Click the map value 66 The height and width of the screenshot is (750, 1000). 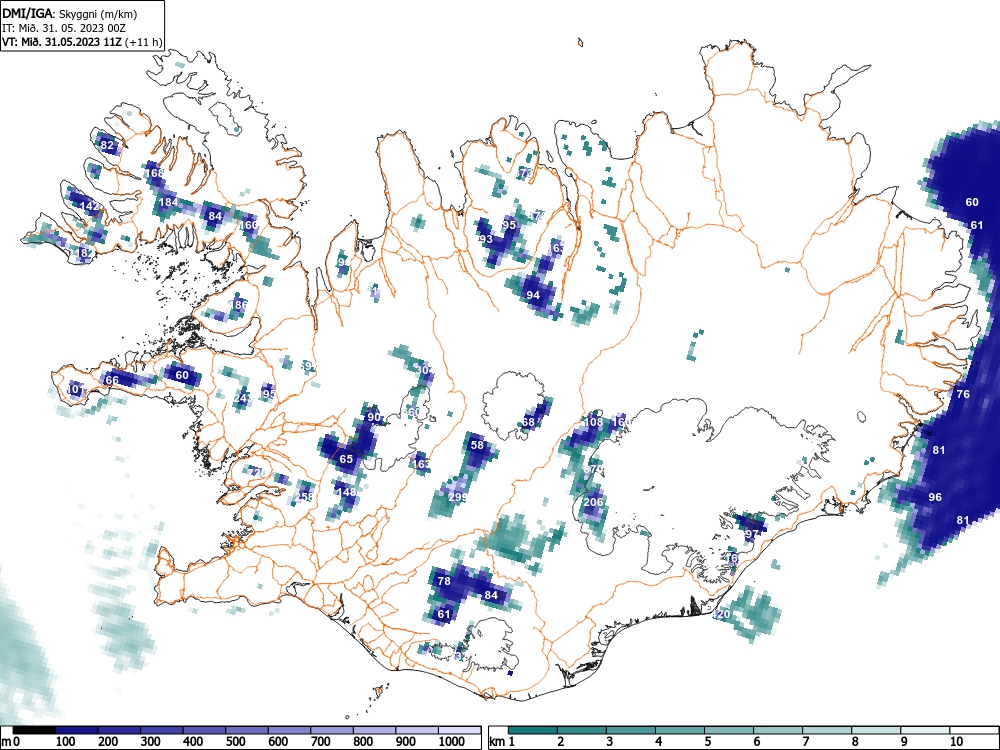click(x=112, y=380)
